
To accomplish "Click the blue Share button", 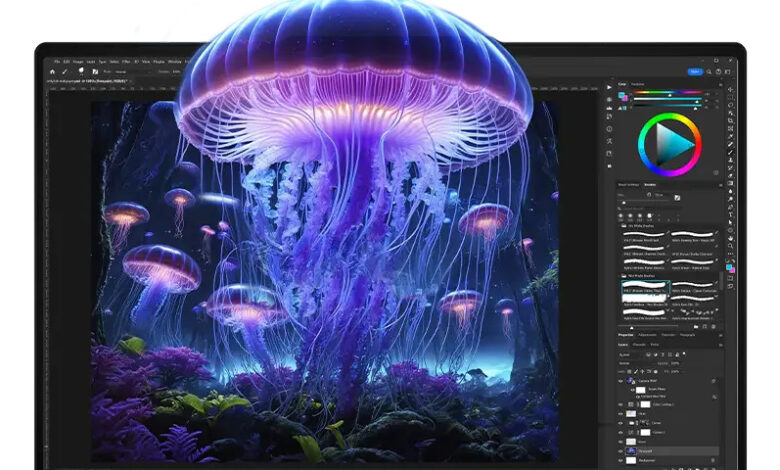I will (695, 72).
